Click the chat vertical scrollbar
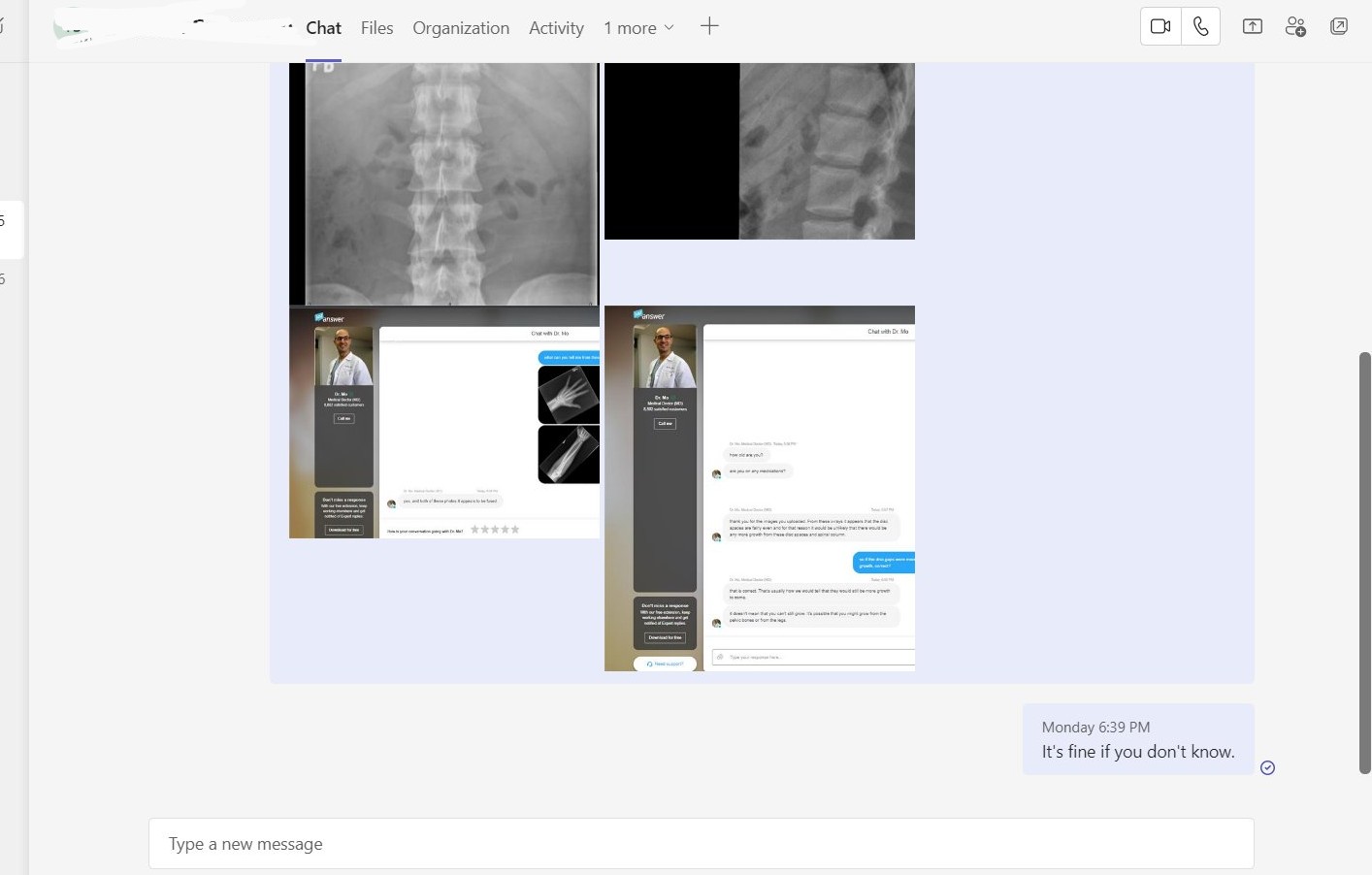The image size is (1372, 875). coord(1365,563)
